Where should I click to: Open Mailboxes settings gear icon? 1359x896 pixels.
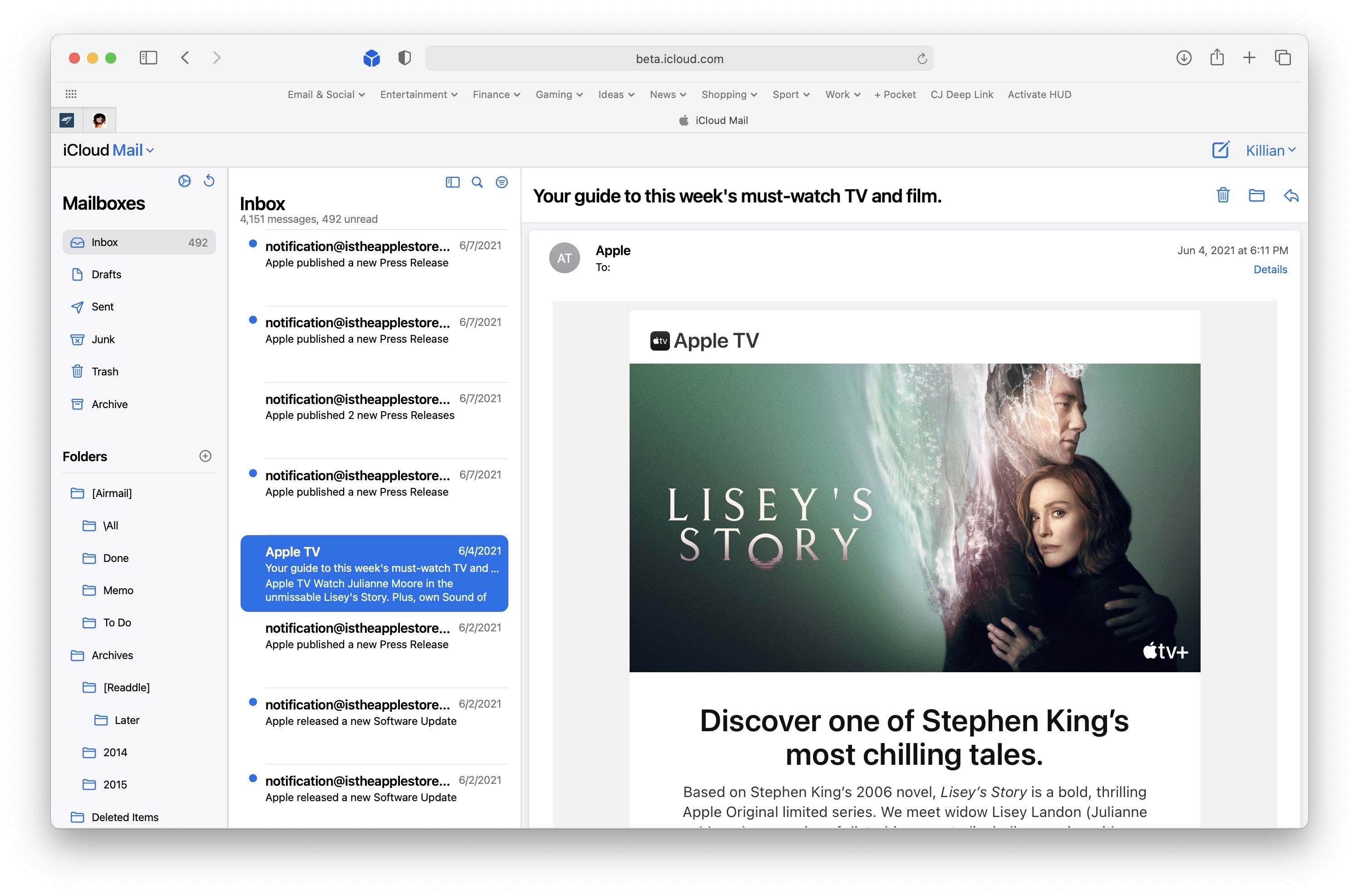click(184, 181)
